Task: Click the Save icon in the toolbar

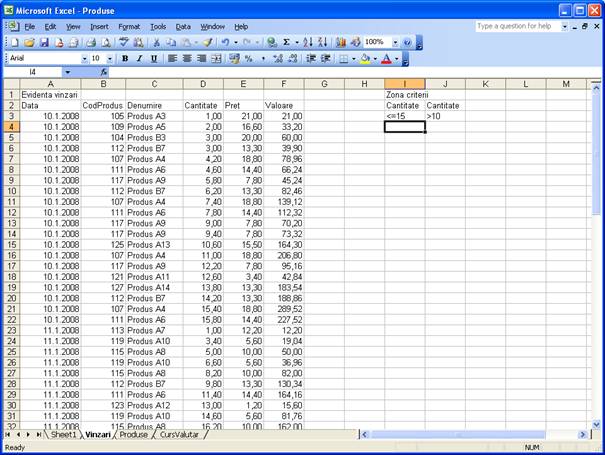Action: (44, 43)
